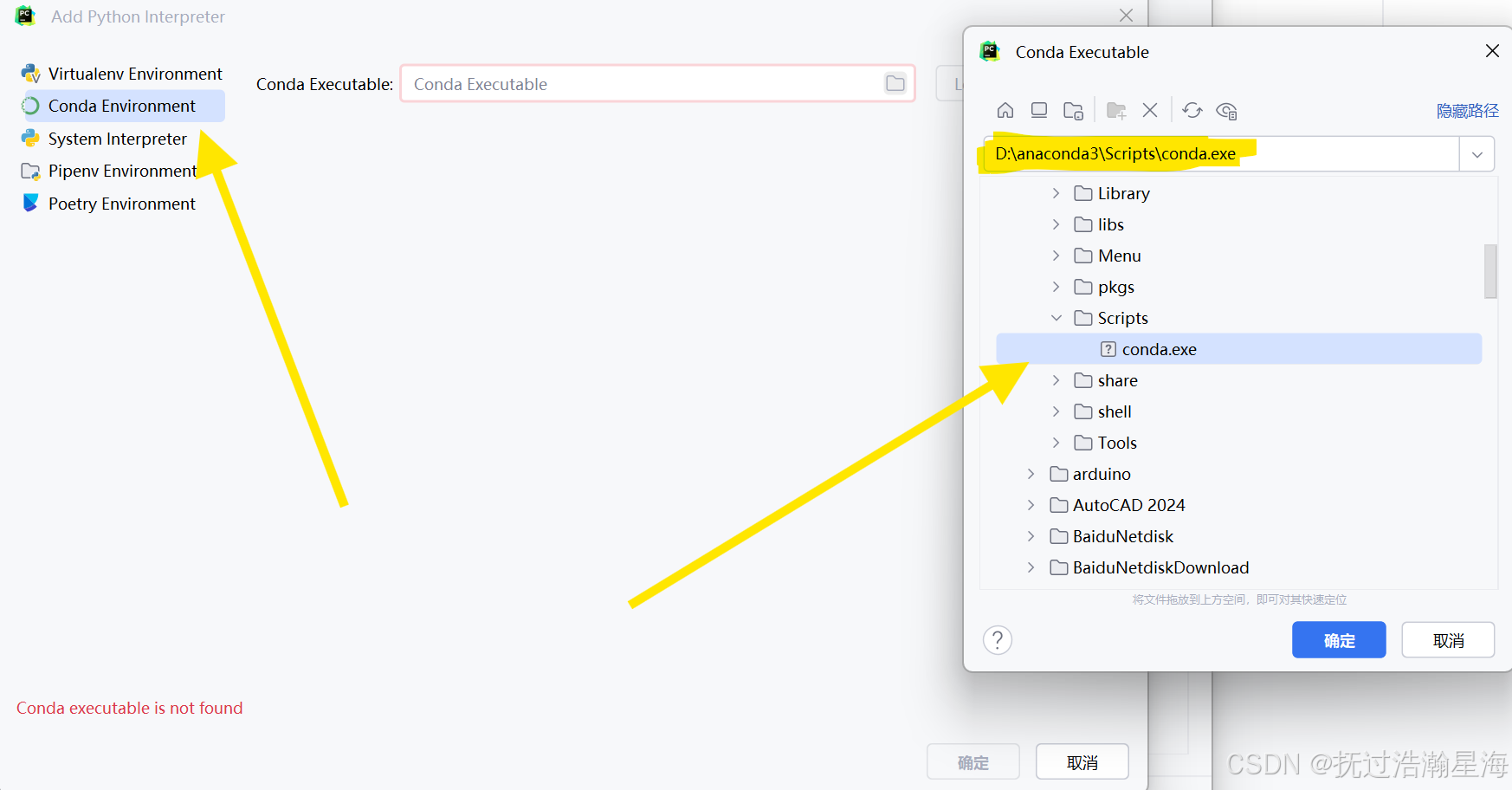The width and height of the screenshot is (1512, 790).
Task: Collapse the Scripts folder
Action: point(1056,317)
